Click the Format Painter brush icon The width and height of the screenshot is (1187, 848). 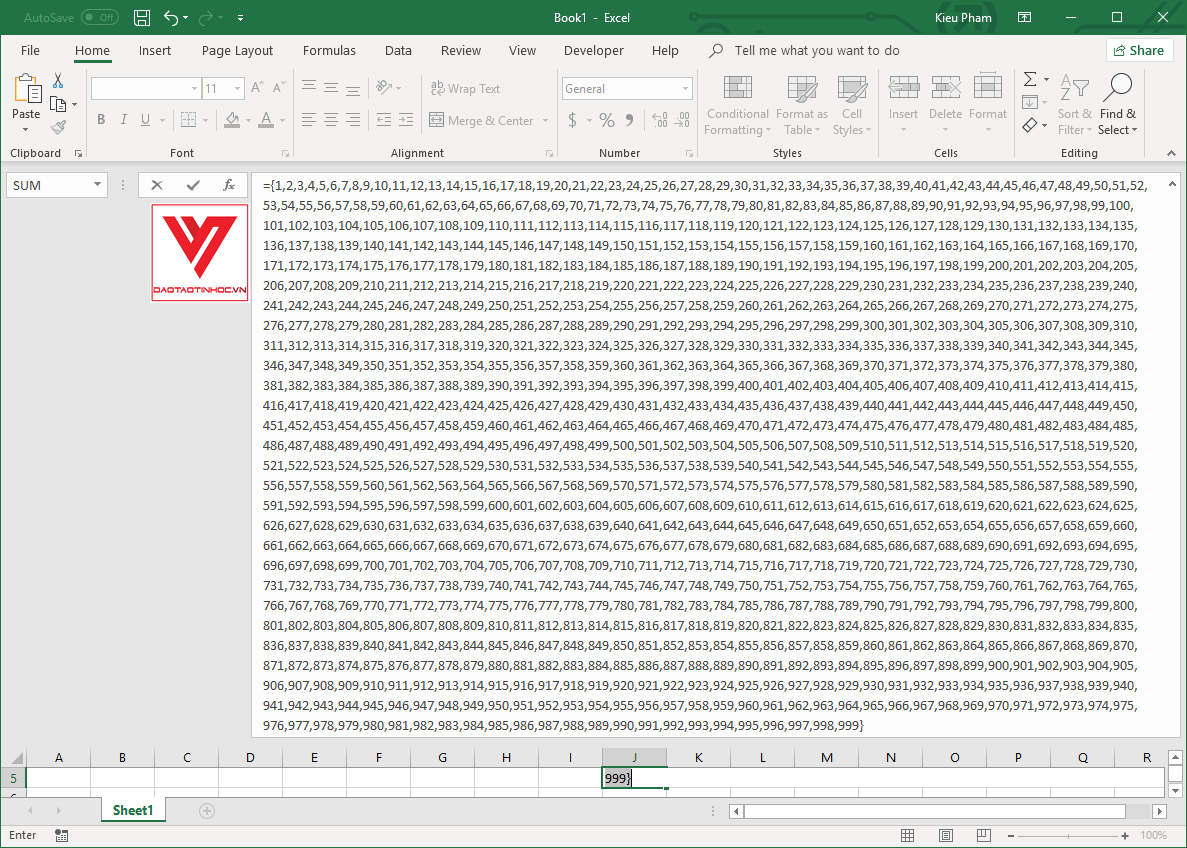(58, 127)
